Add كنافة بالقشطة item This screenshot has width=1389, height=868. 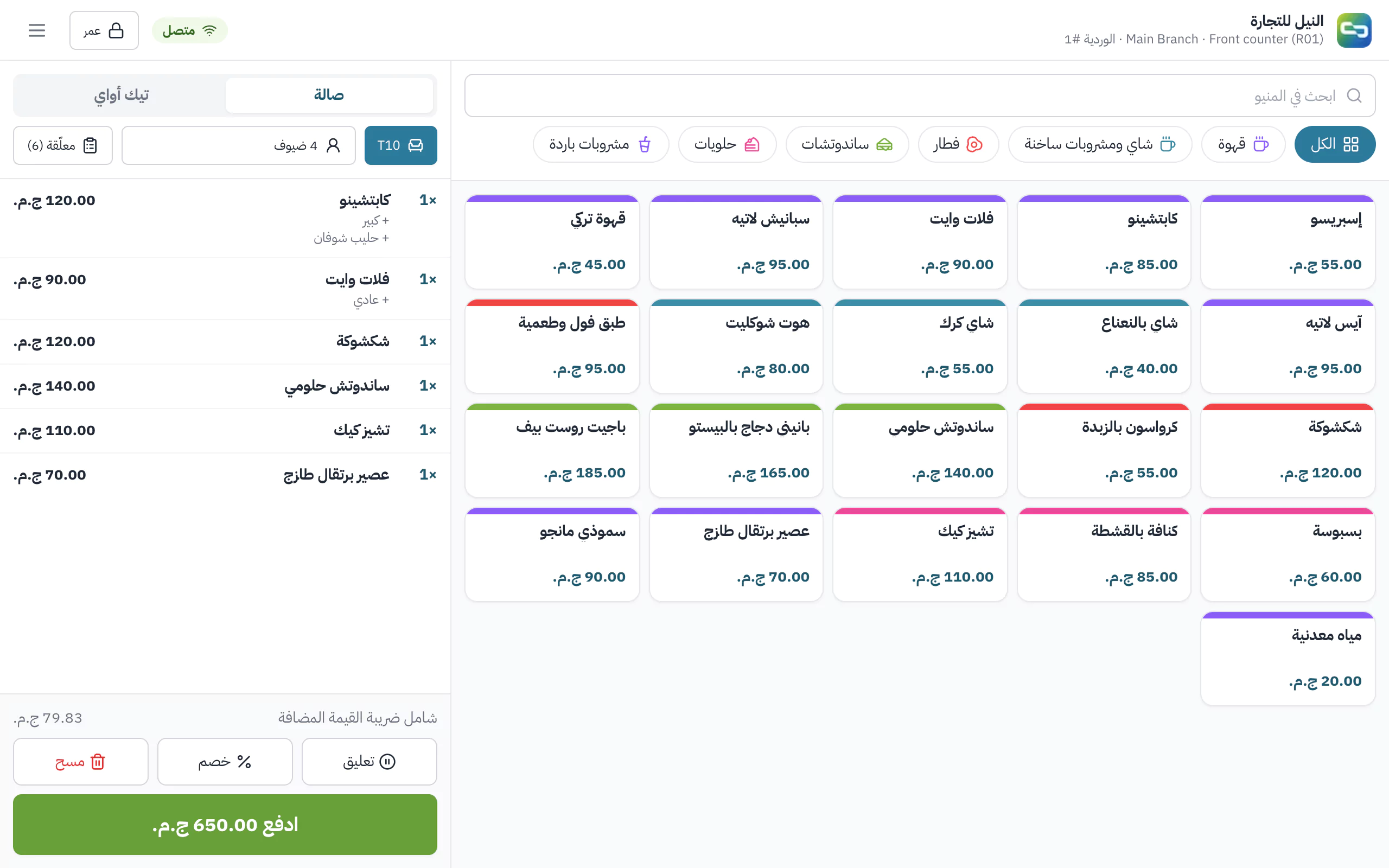pos(1104,554)
